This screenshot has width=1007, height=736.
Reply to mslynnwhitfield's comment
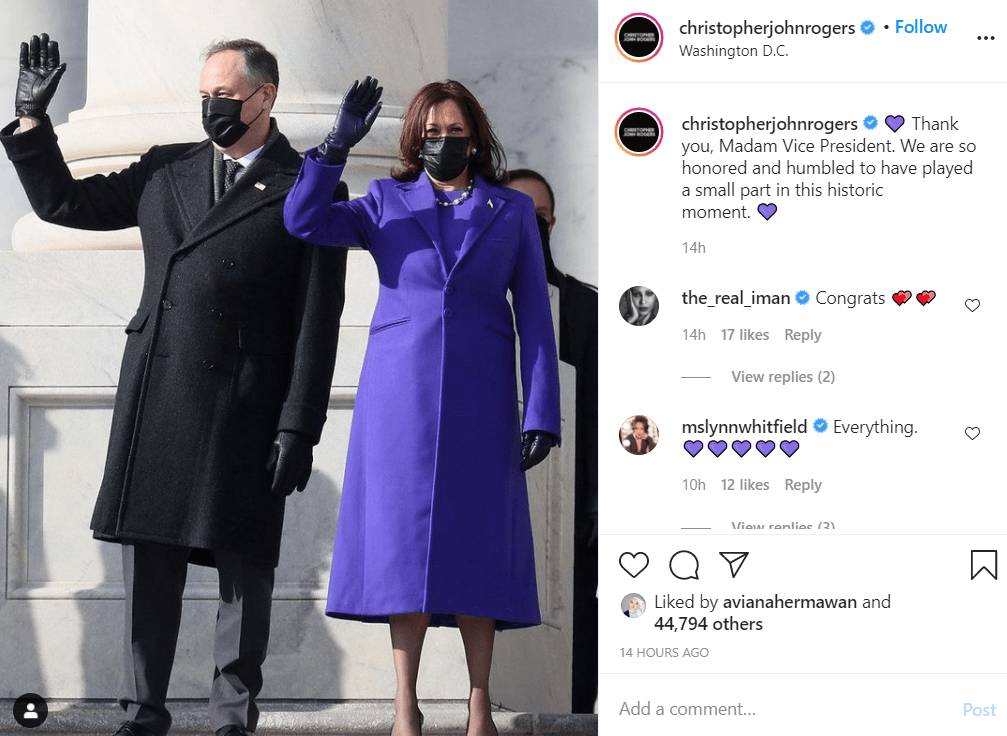(803, 485)
